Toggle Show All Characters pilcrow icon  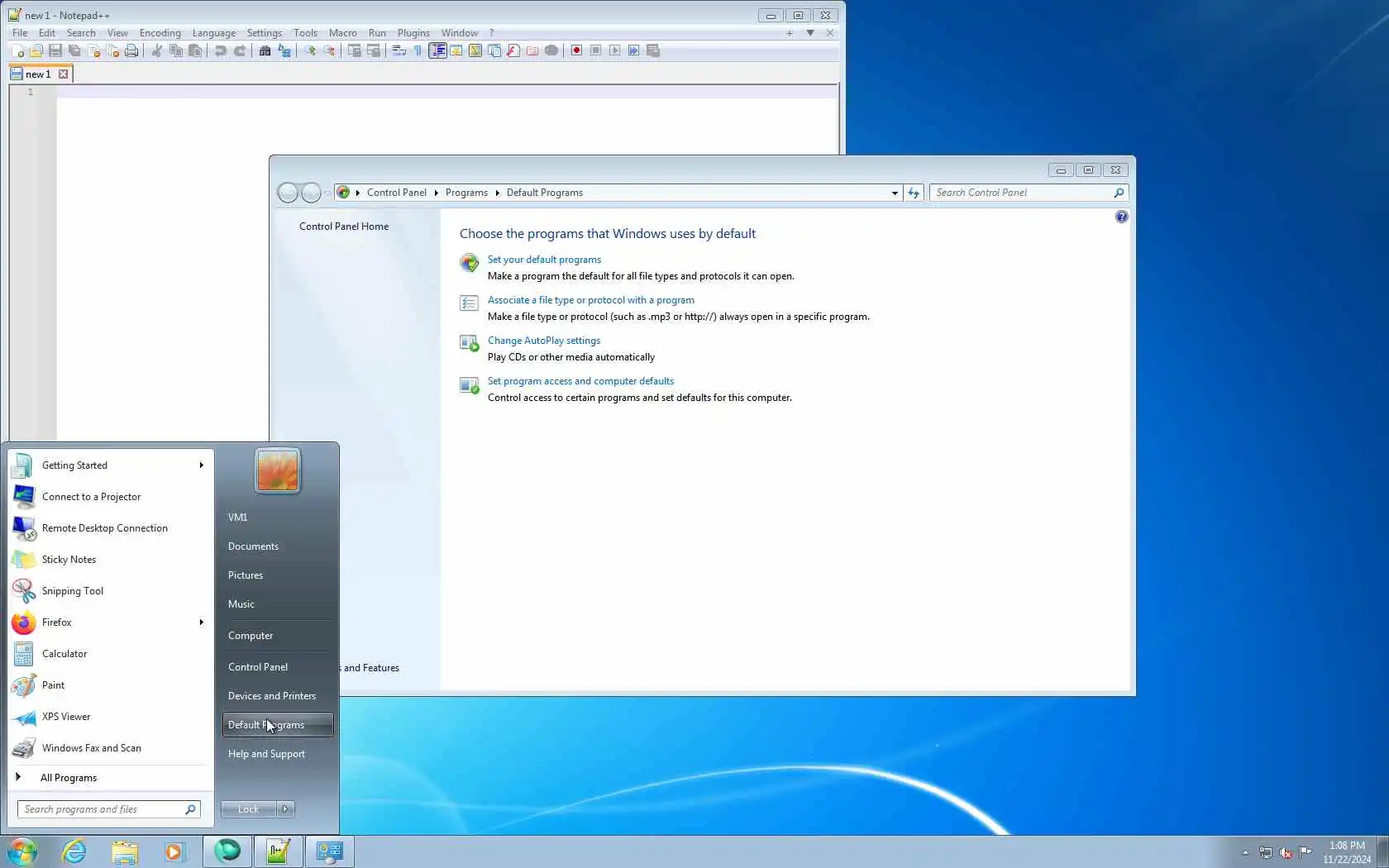point(418,50)
